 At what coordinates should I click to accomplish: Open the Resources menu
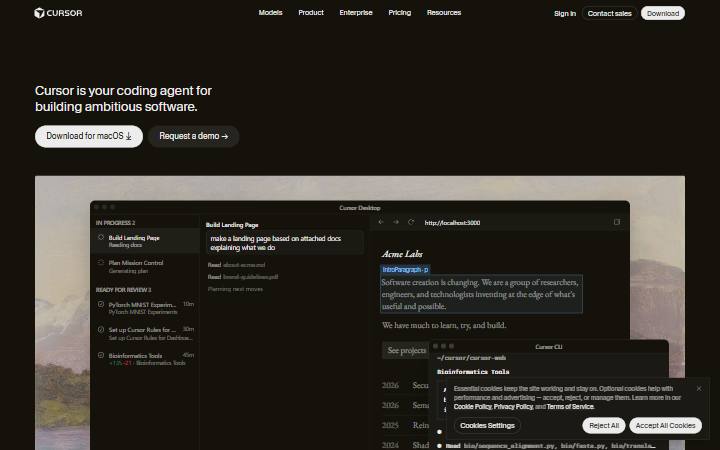coord(444,13)
